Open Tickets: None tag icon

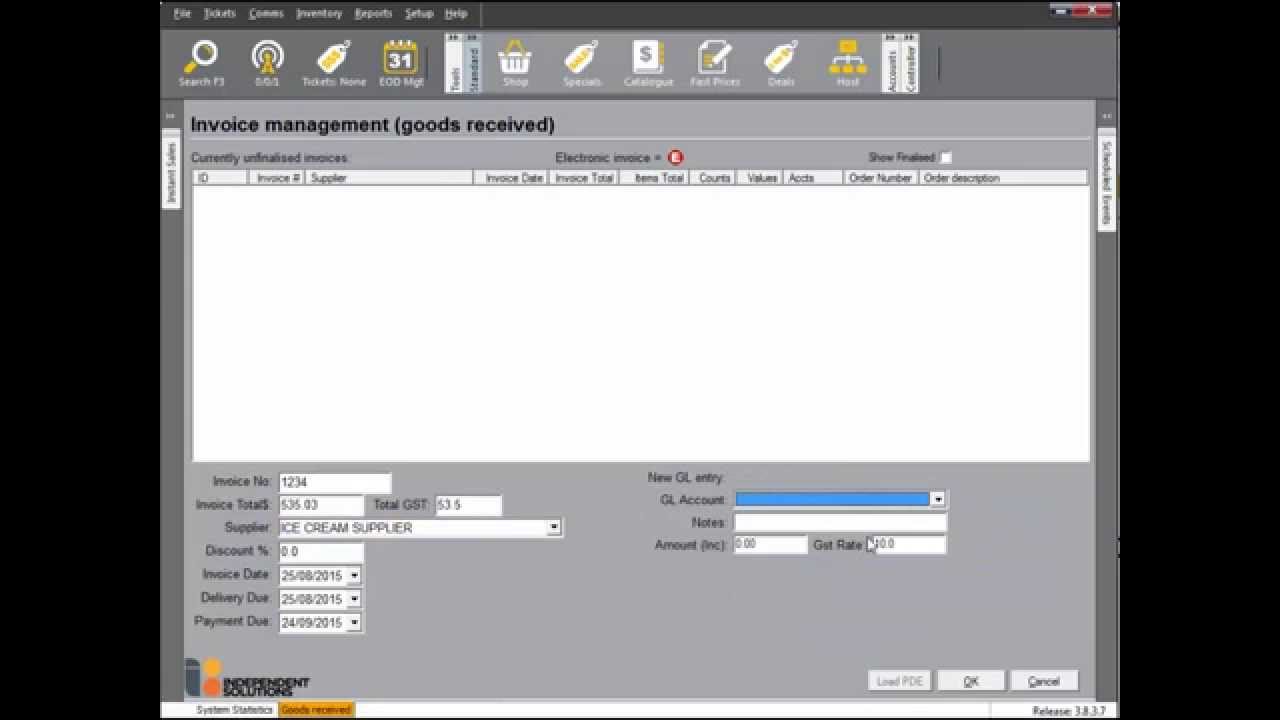(334, 64)
